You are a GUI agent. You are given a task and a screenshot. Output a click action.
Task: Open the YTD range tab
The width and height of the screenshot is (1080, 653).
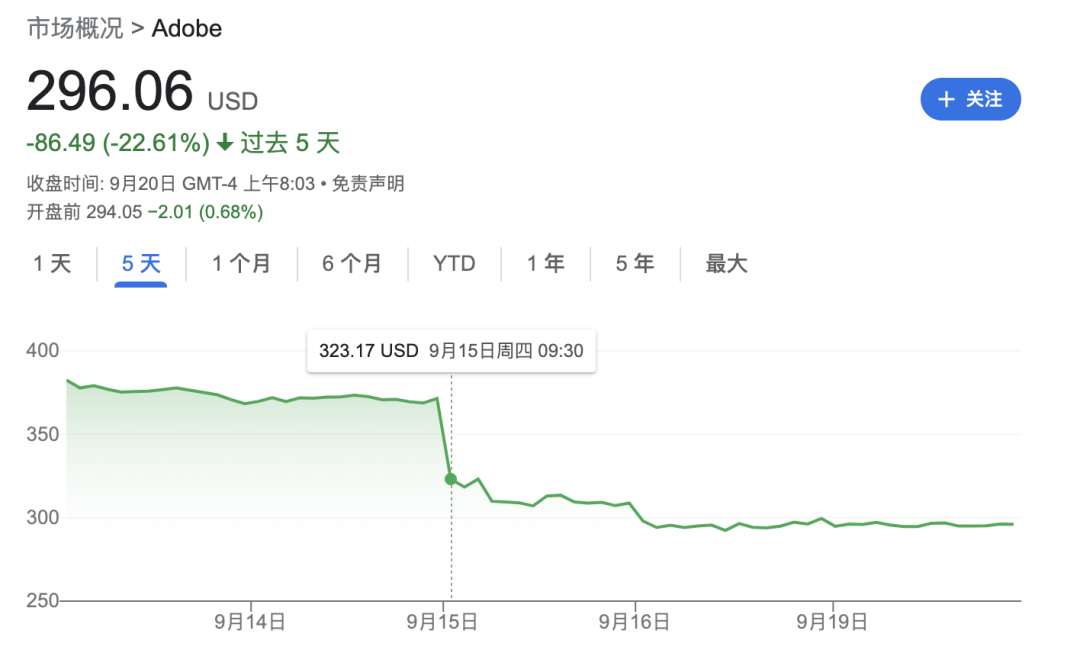[x=454, y=263]
